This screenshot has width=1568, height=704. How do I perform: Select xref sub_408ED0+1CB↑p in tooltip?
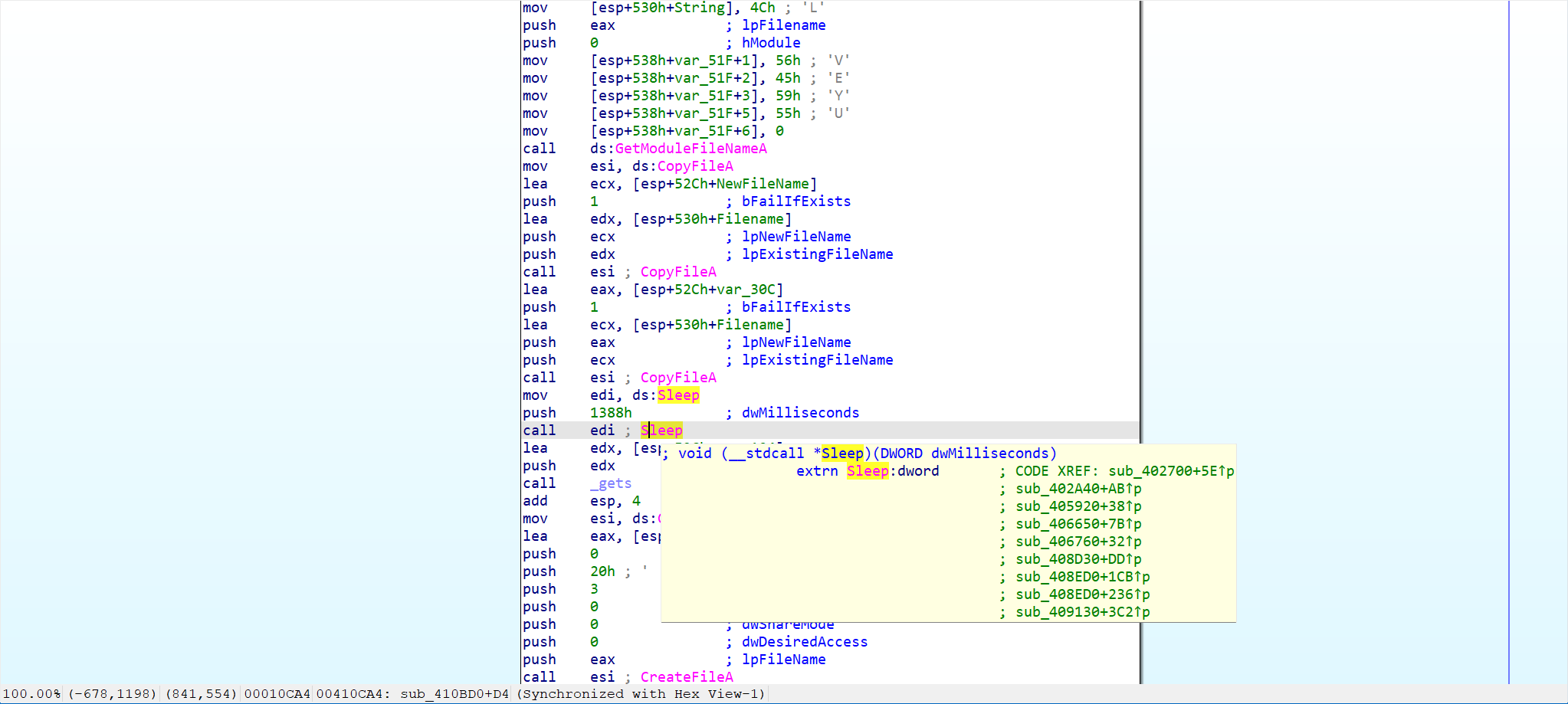[x=1083, y=577]
